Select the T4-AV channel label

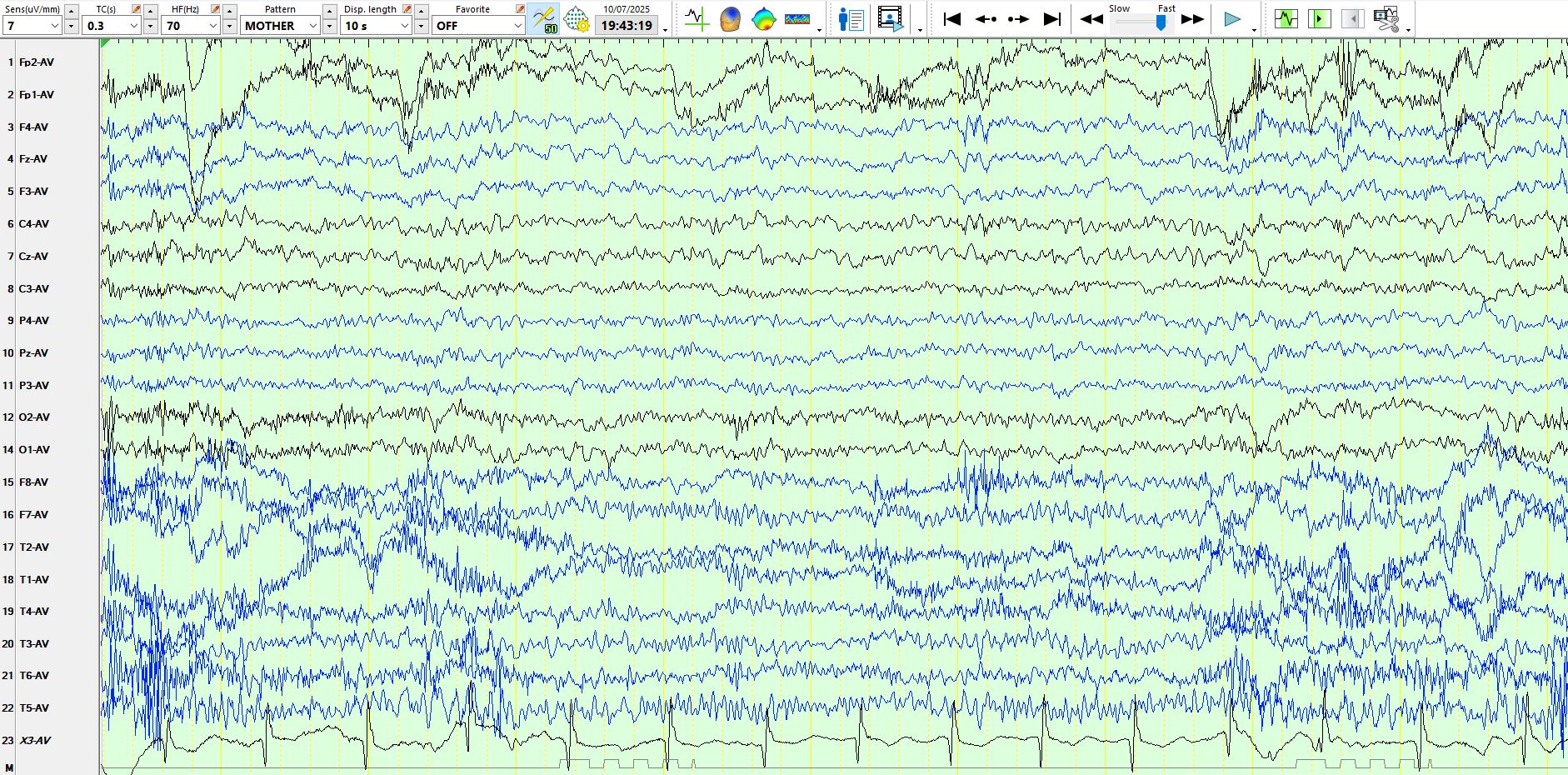click(34, 612)
